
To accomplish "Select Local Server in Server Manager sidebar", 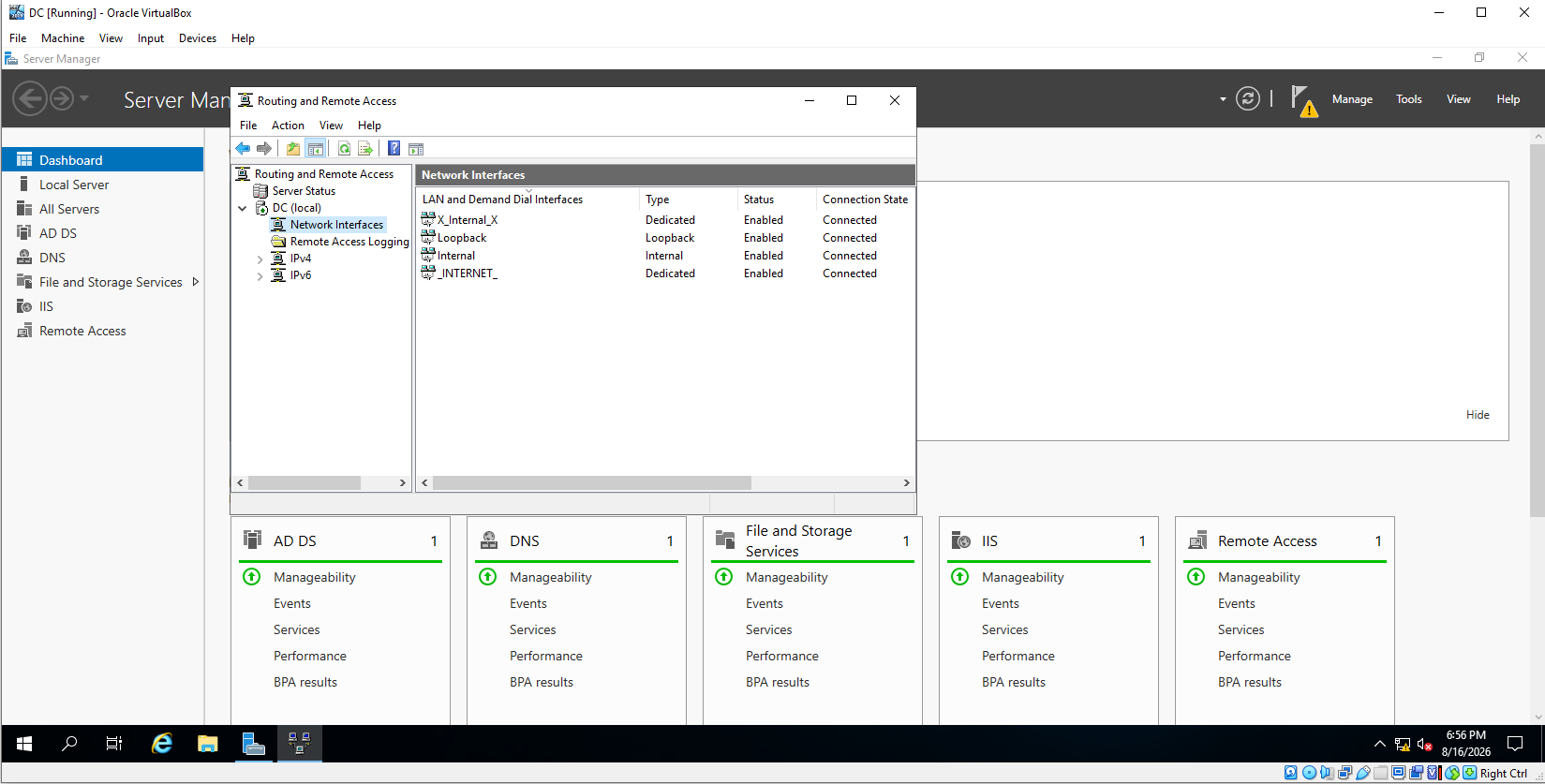I will [x=74, y=185].
